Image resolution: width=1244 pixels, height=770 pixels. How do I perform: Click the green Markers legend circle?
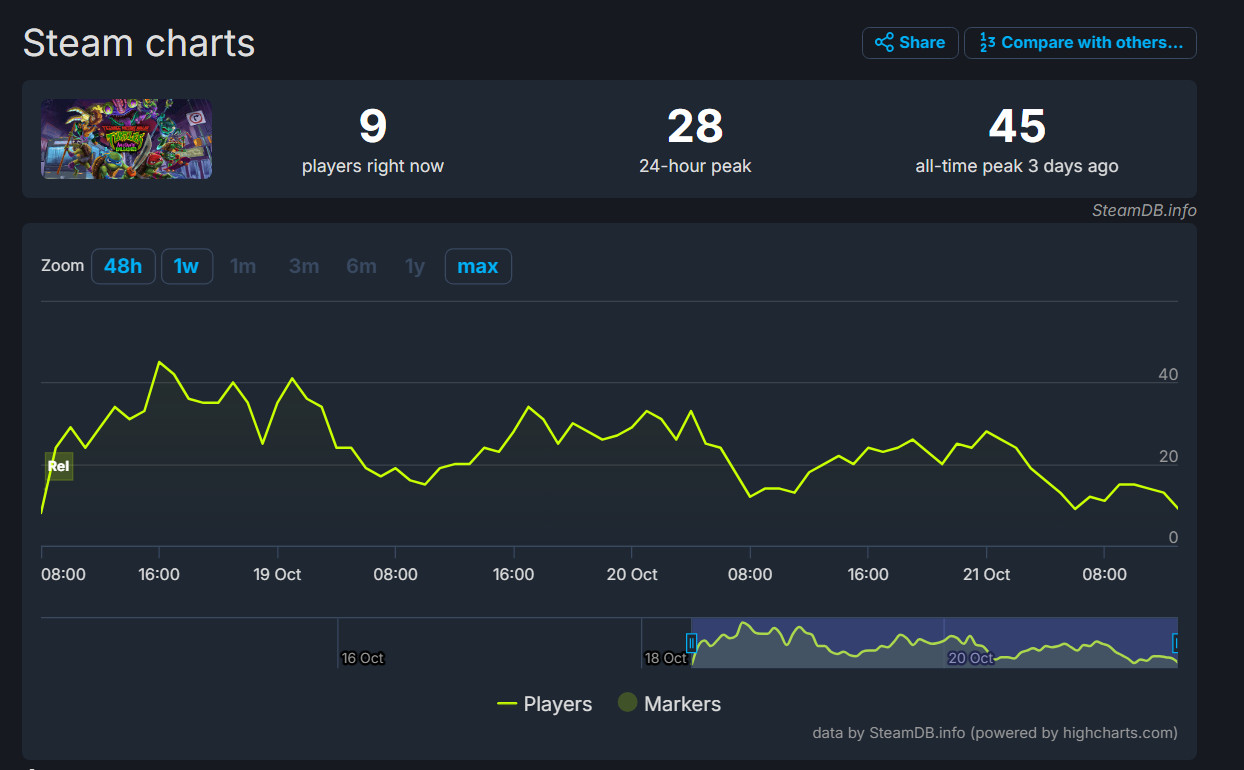pyautogui.click(x=627, y=703)
